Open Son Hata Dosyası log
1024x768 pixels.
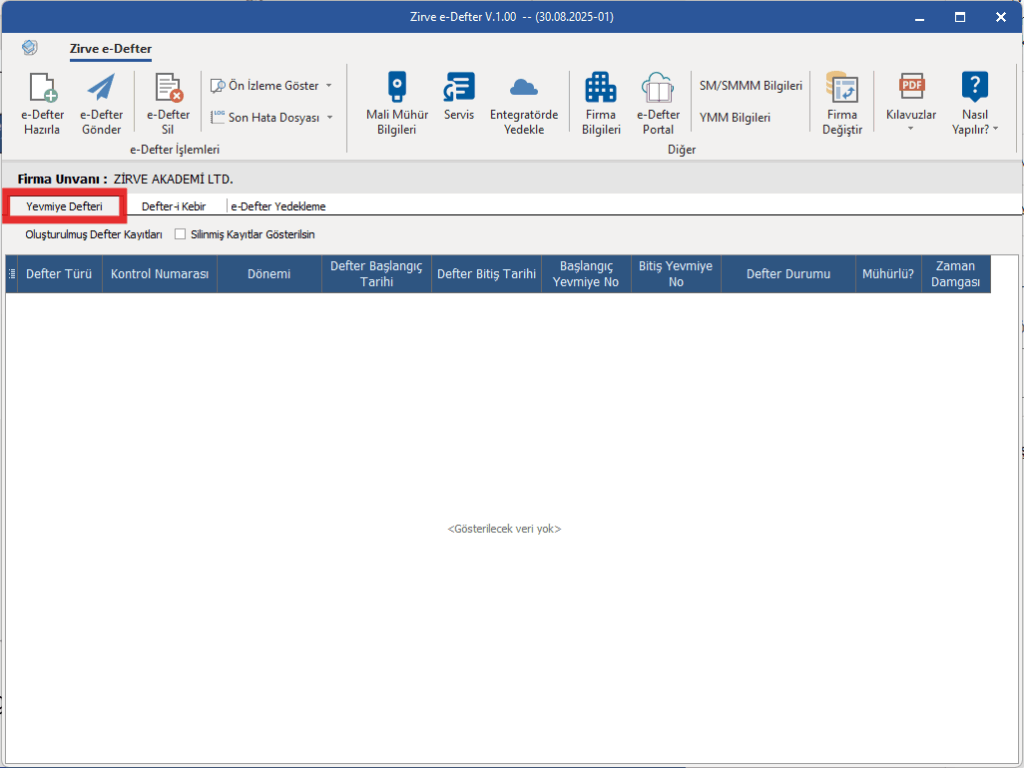coord(264,118)
